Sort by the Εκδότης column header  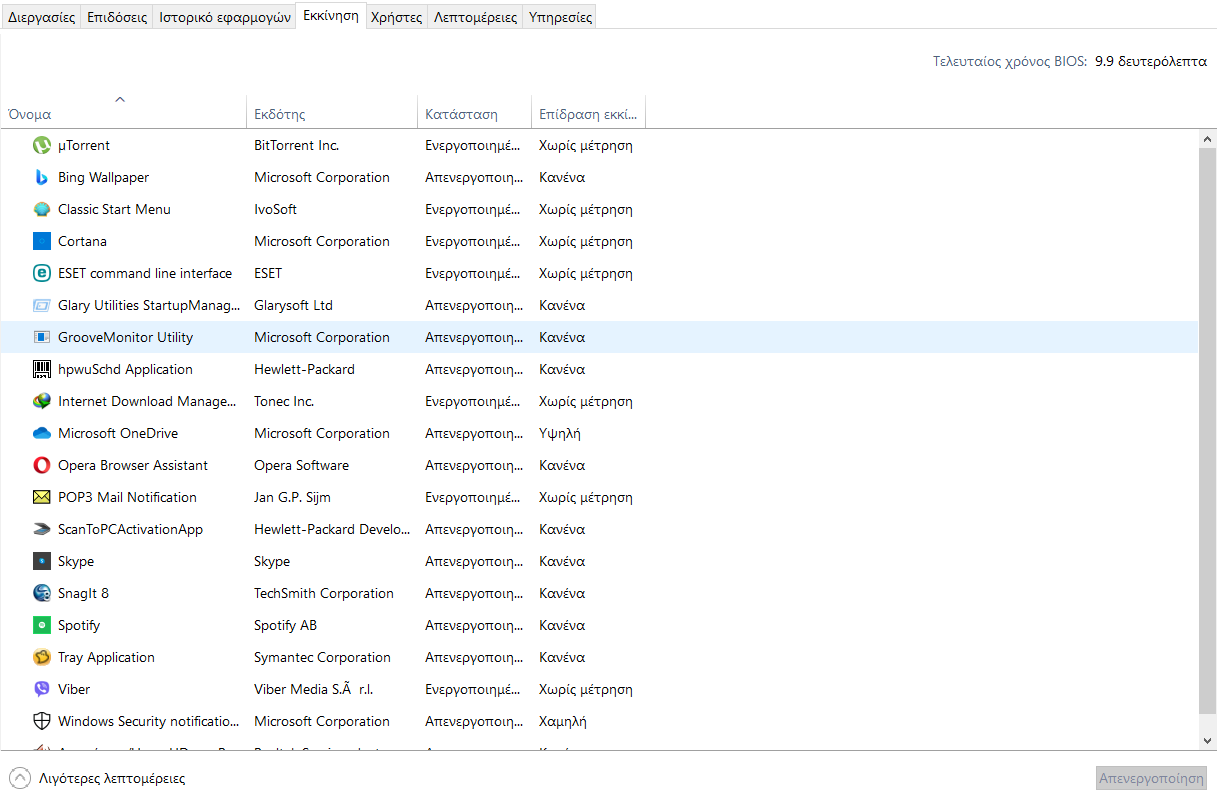[x=331, y=113]
